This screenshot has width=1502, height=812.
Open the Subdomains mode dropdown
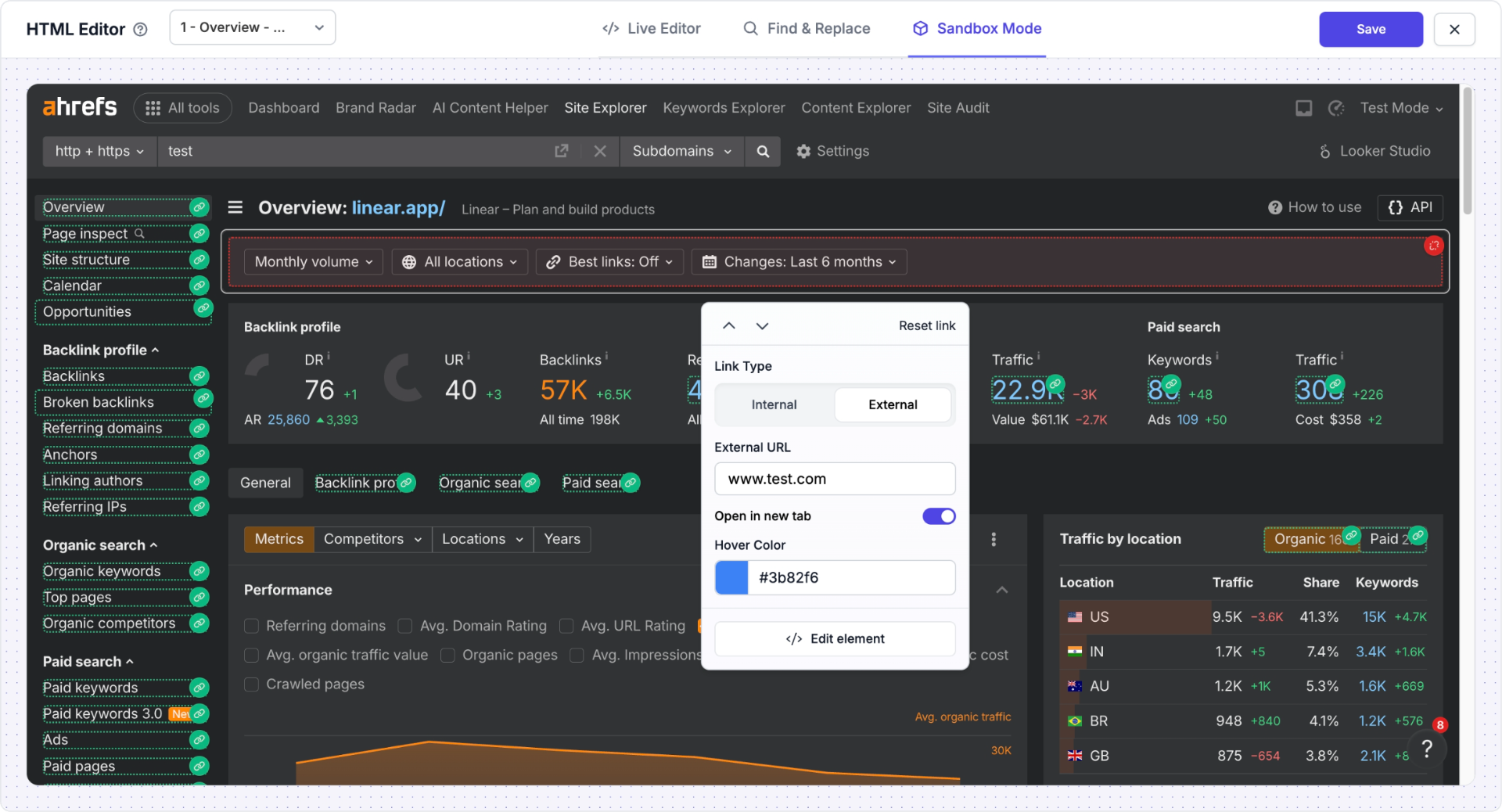coord(681,151)
